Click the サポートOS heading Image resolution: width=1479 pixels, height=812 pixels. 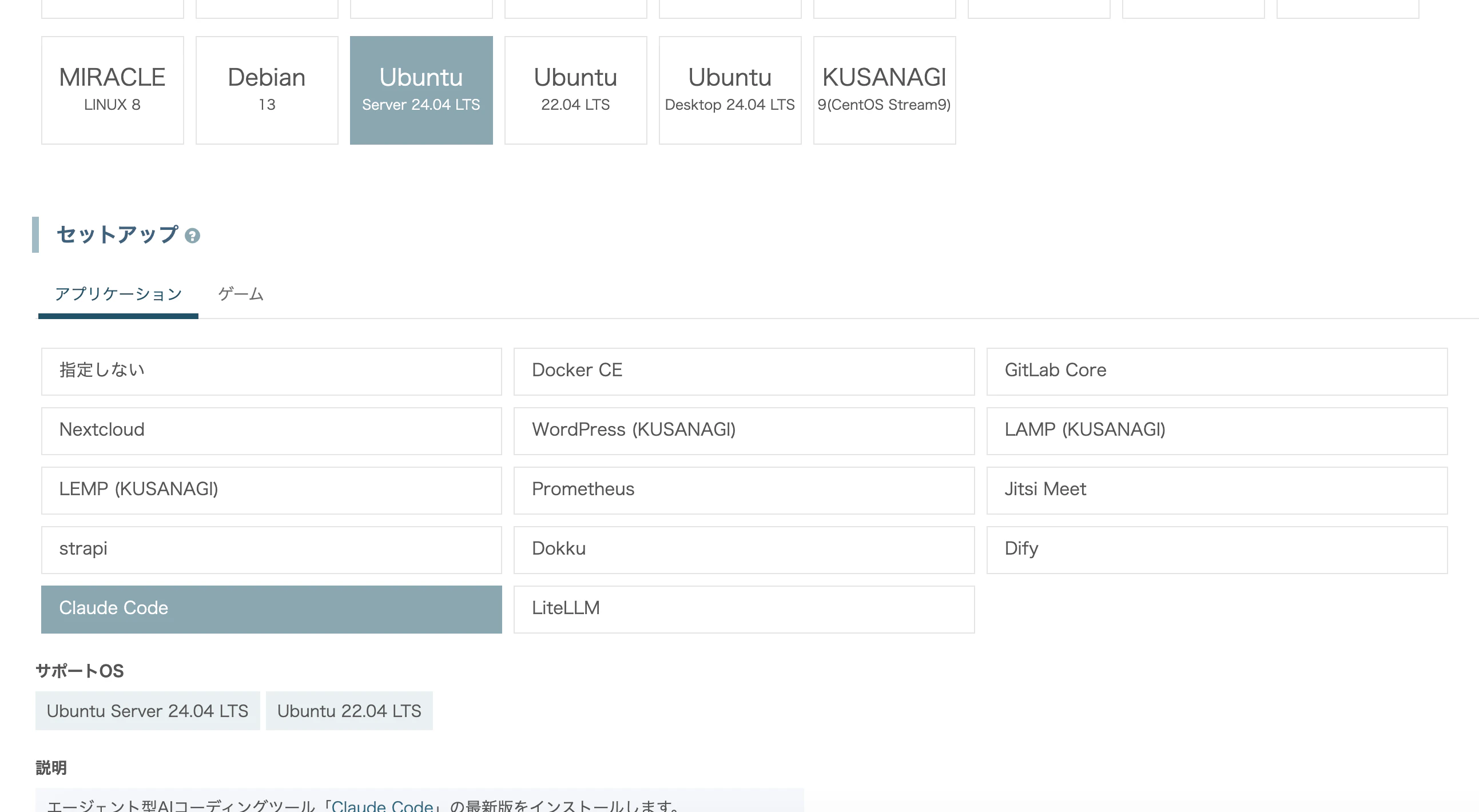[x=80, y=671]
